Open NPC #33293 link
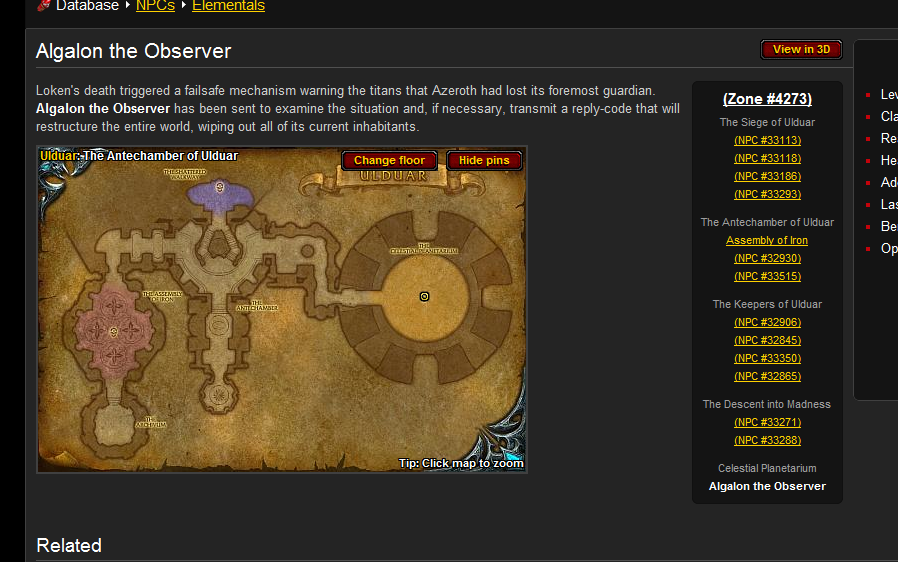 click(x=767, y=194)
